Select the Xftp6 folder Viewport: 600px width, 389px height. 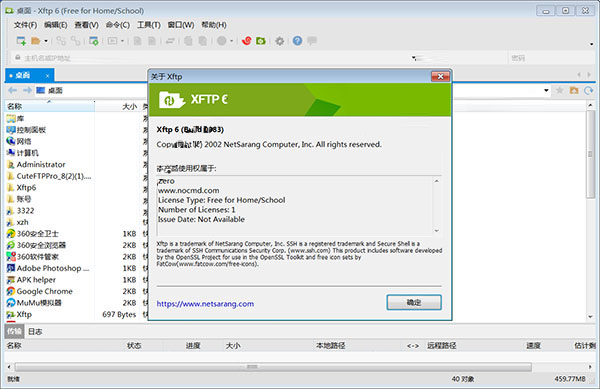21,187
